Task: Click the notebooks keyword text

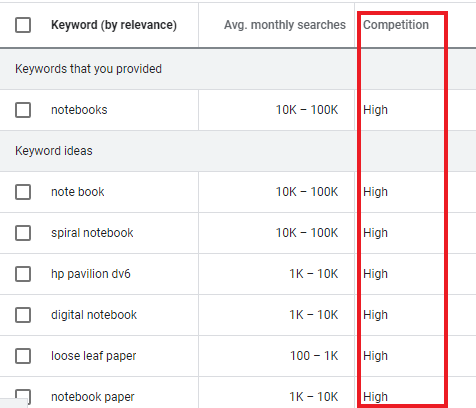Action: pos(79,110)
